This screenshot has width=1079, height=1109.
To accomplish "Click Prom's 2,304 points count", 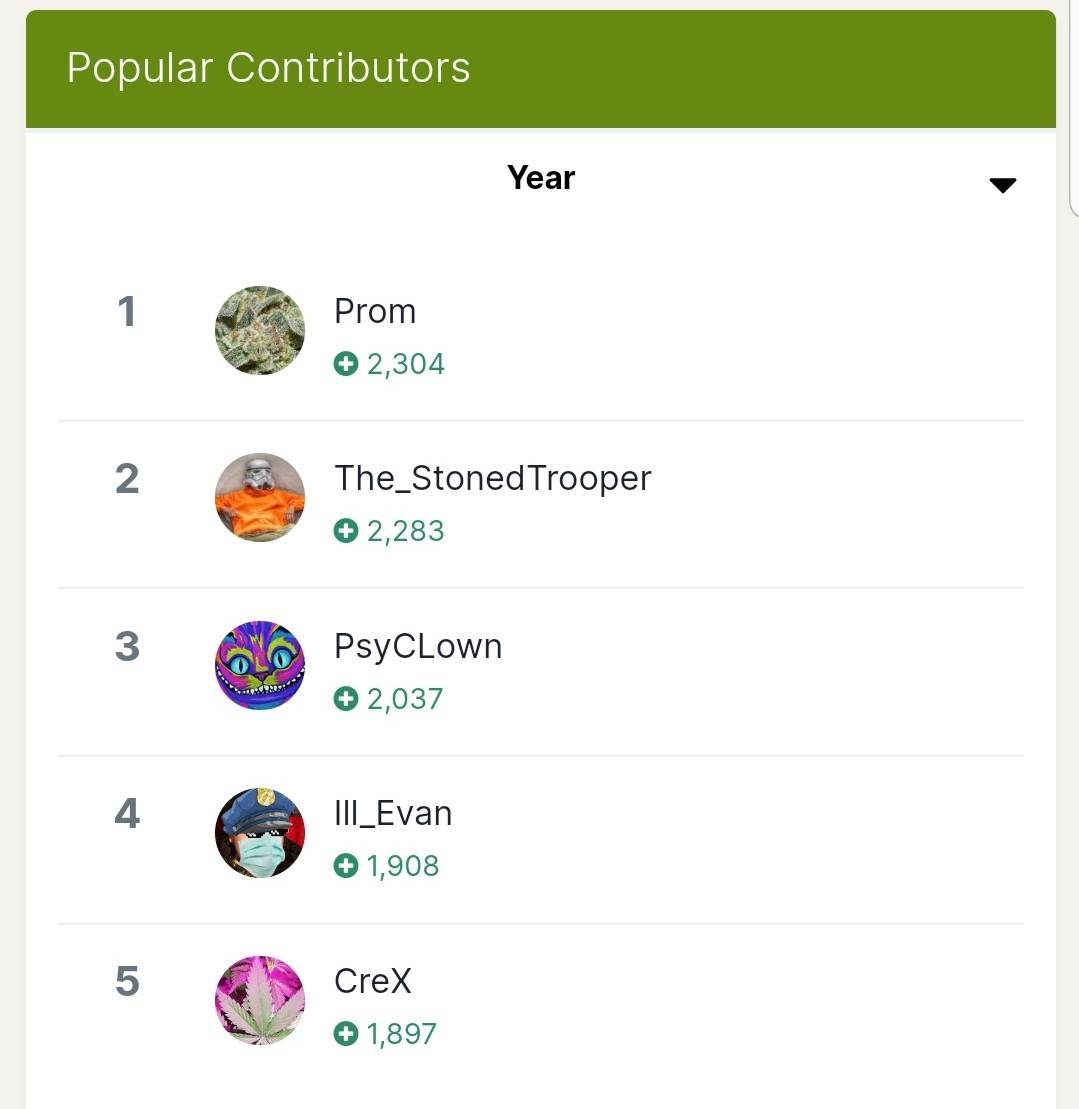I will (406, 364).
